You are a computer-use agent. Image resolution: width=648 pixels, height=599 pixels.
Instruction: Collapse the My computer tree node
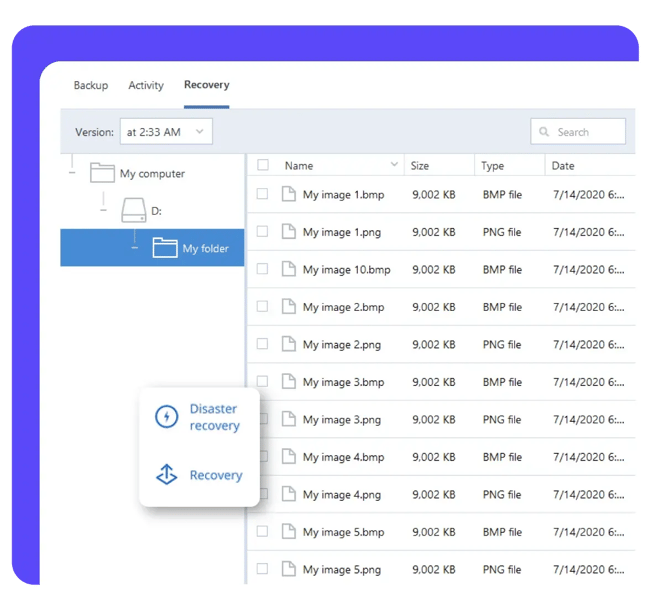tap(71, 173)
